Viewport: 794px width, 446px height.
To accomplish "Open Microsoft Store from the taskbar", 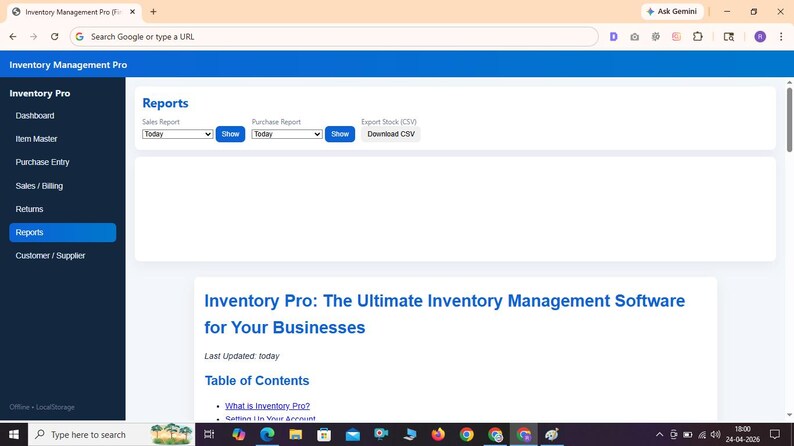I will coord(324,434).
